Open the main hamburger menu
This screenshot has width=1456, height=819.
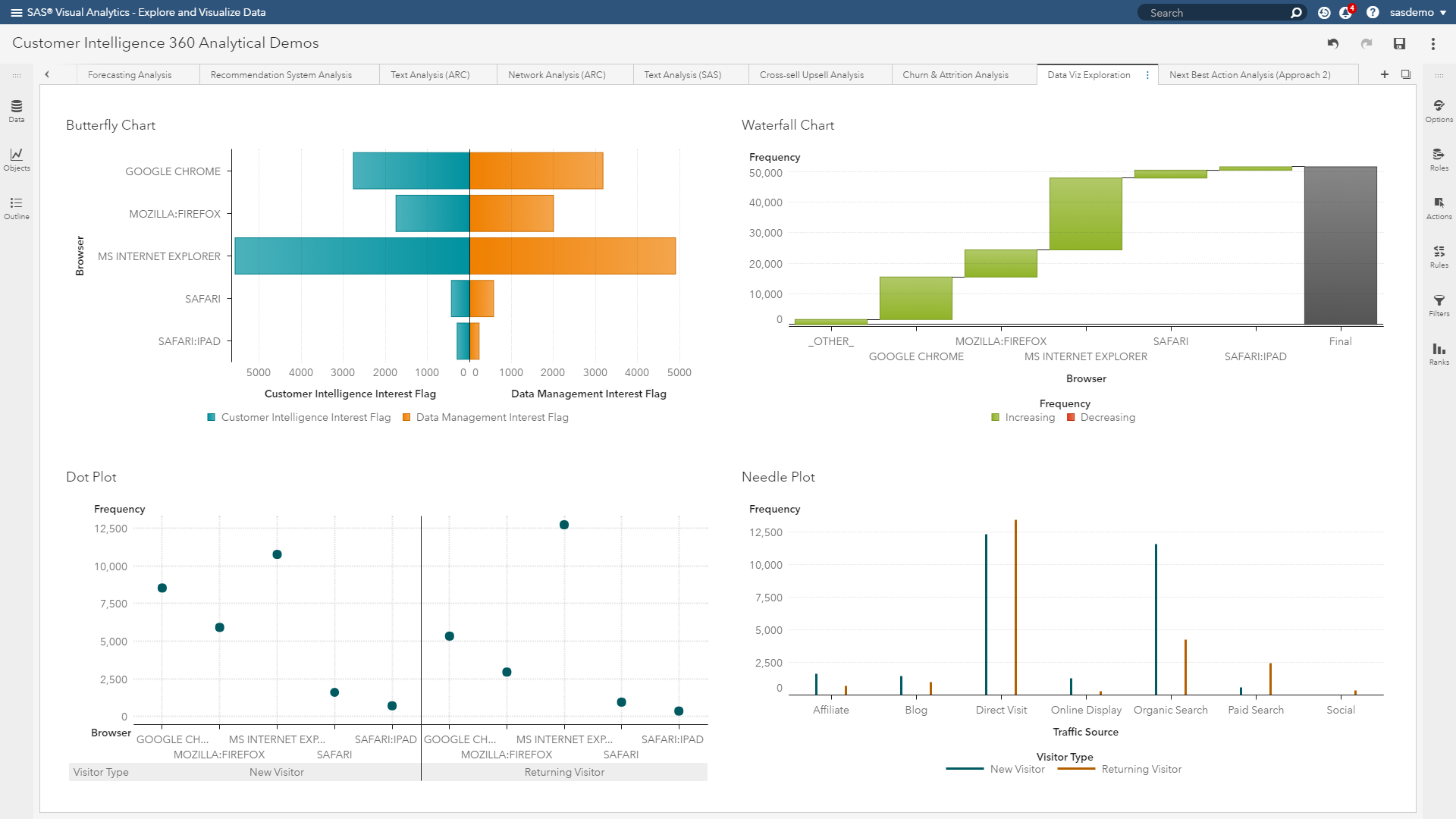coord(16,12)
